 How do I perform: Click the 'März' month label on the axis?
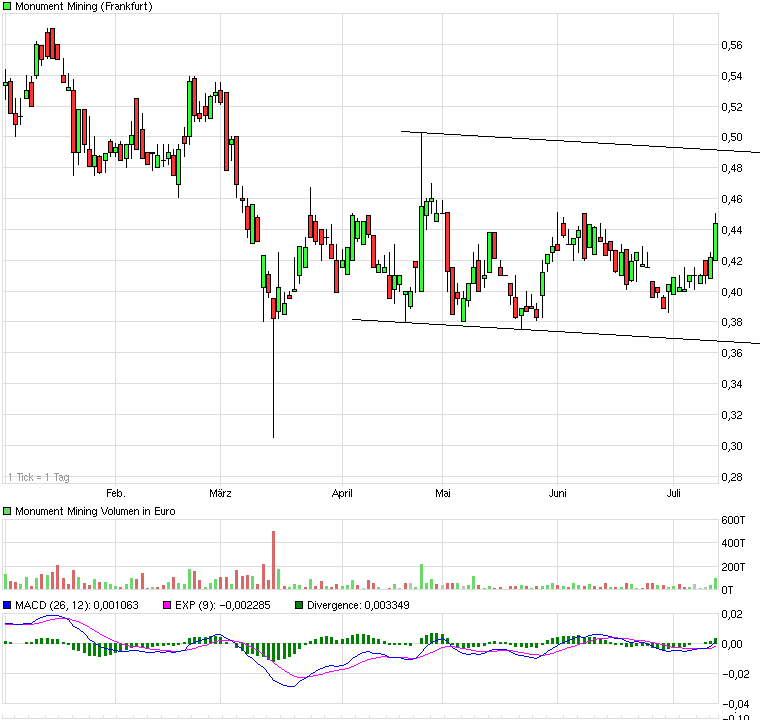(x=221, y=493)
